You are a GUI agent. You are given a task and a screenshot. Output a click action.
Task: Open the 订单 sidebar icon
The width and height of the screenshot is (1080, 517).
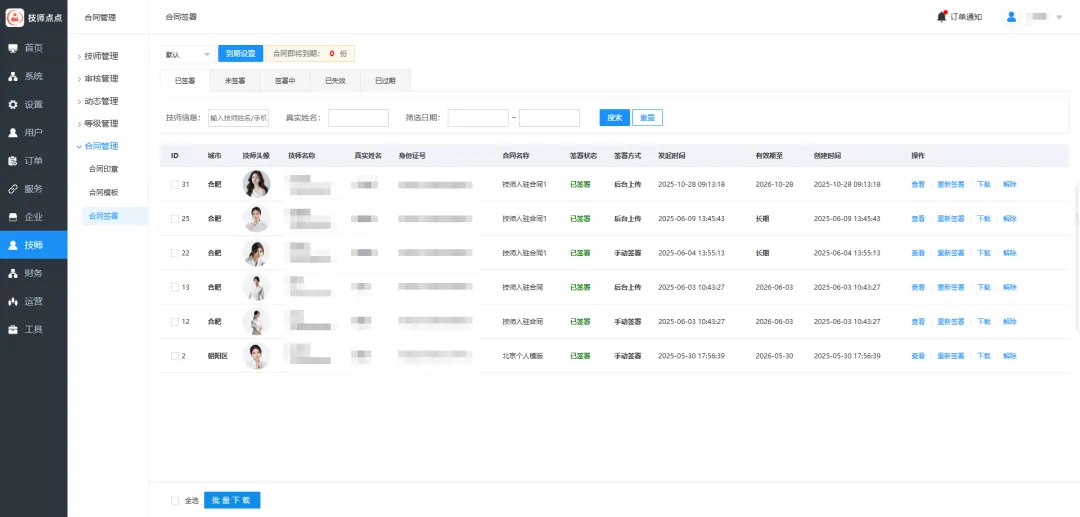click(x=13, y=160)
